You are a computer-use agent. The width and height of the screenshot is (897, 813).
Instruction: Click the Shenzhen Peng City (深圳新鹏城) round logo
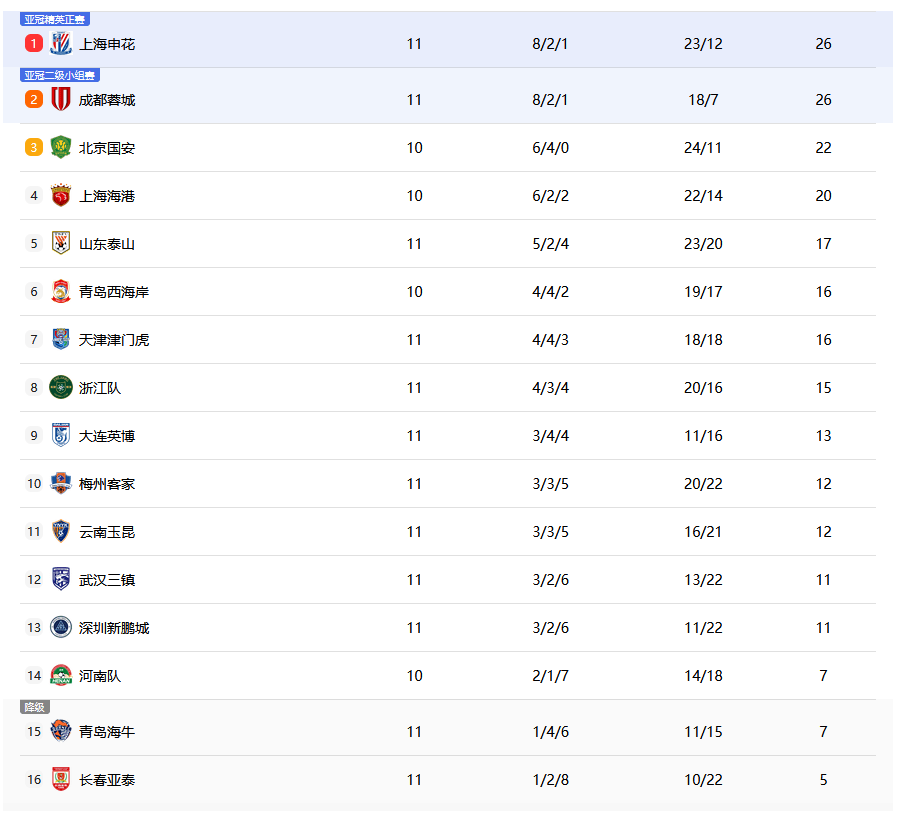click(61, 628)
